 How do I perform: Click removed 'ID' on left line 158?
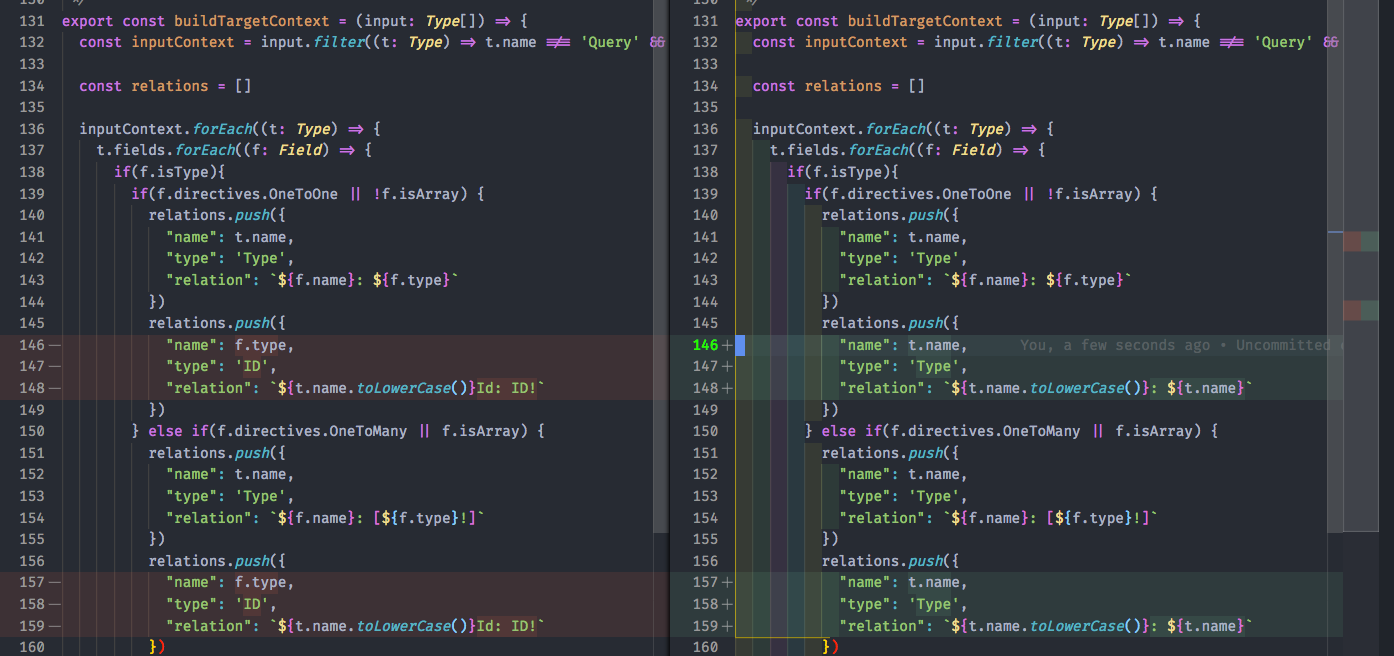(x=252, y=604)
